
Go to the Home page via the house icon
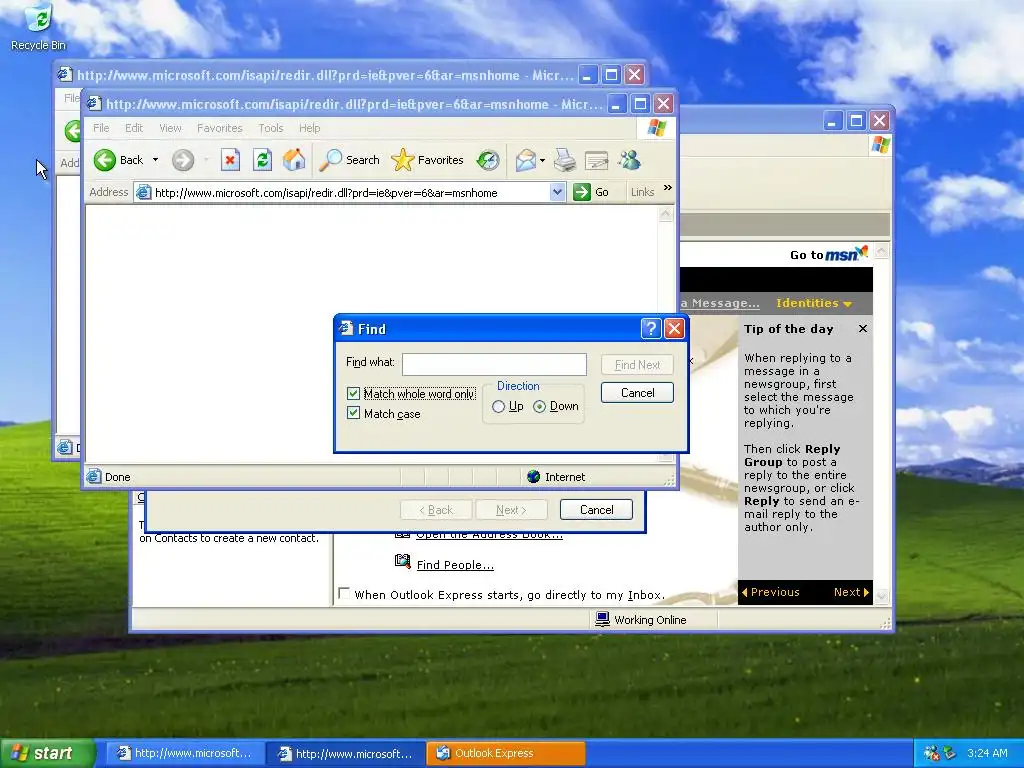click(294, 160)
